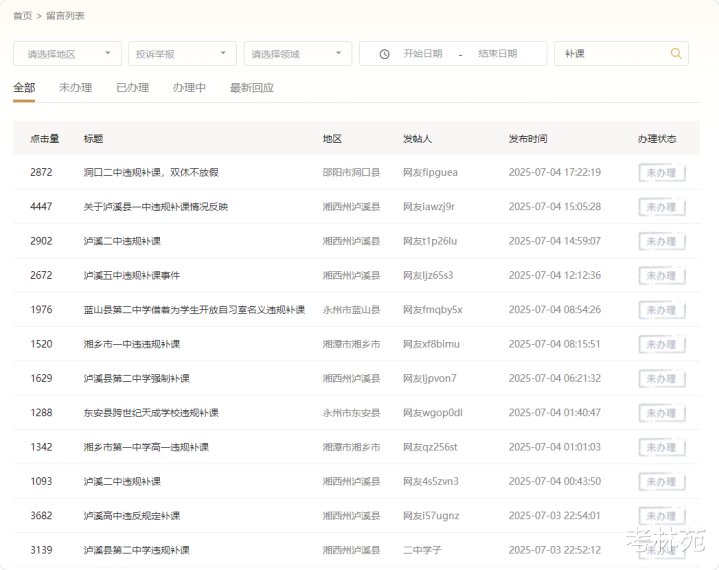Click 未办理 status for 网友ljpvon7 row
Image resolution: width=719 pixels, height=570 pixels.
pos(662,379)
